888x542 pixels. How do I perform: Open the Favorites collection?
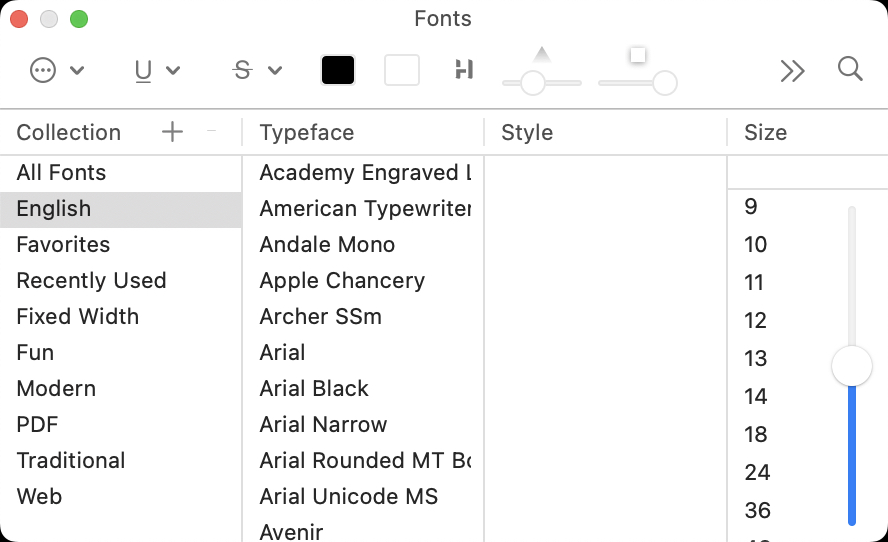click(x=63, y=245)
